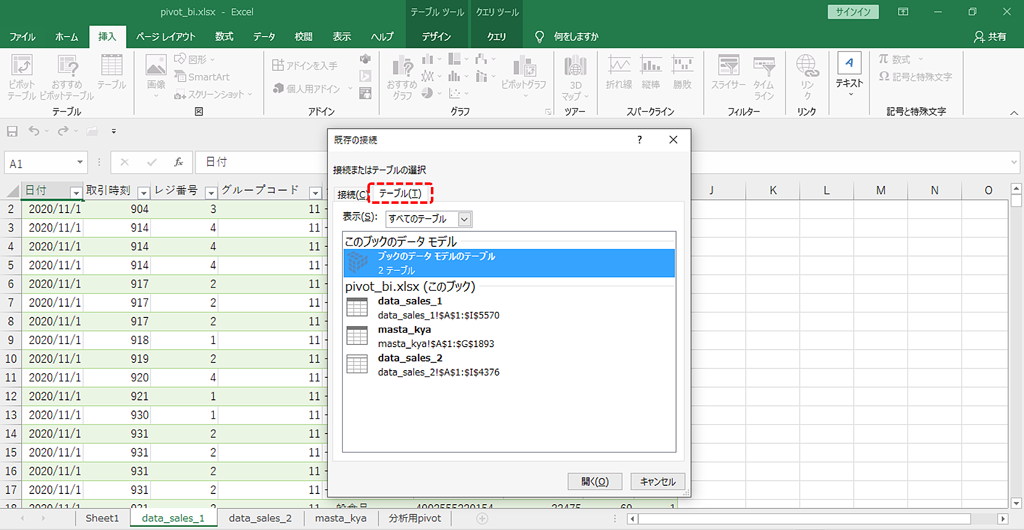Select the masta_kya table entry

pyautogui.click(x=509, y=336)
